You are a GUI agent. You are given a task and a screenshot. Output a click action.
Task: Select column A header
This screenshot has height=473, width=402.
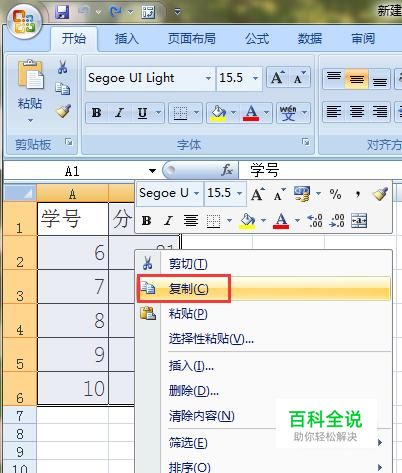tap(73, 193)
